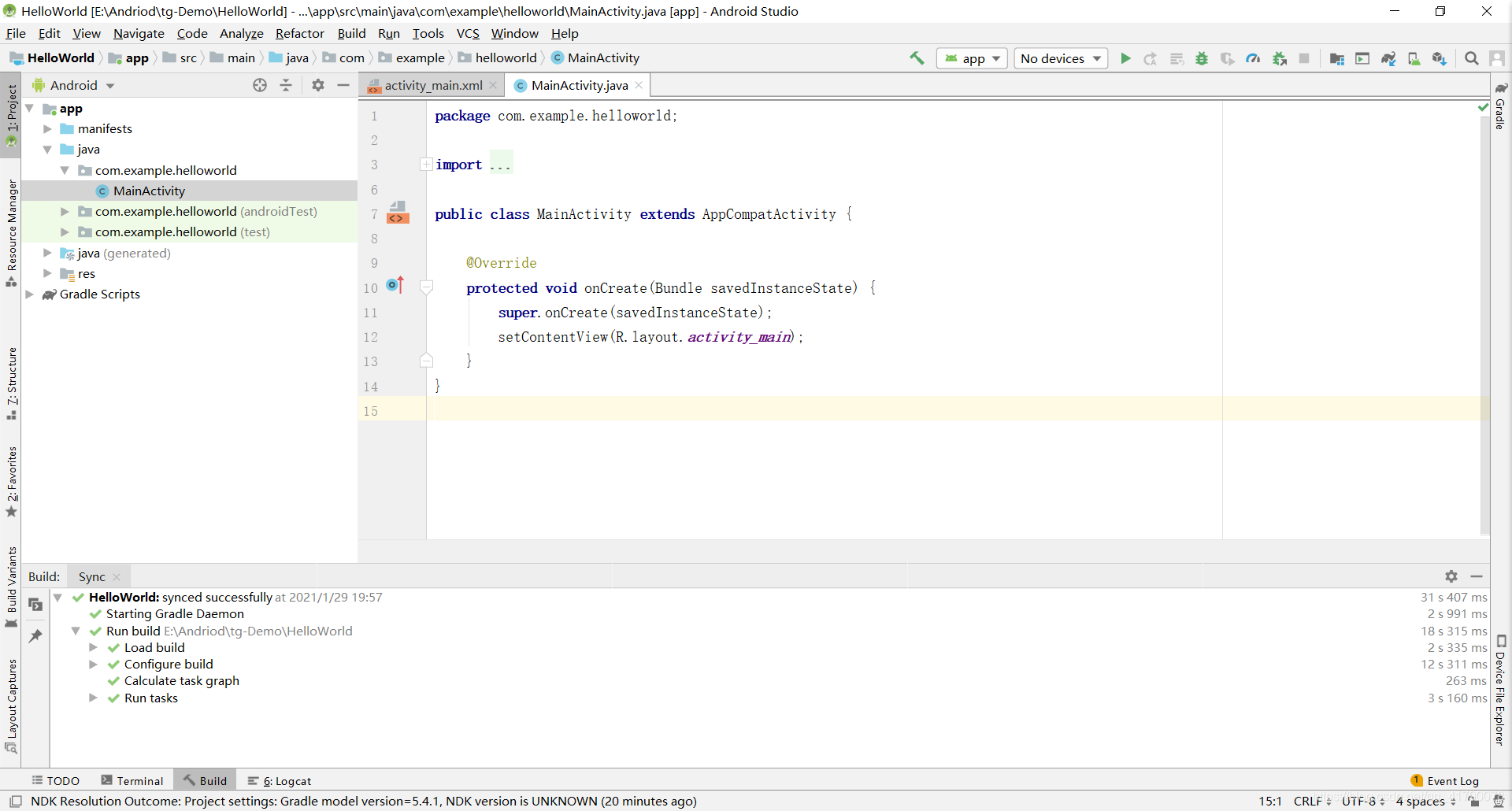Image resolution: width=1512 pixels, height=811 pixels.
Task: Open the Terminal tool window
Action: 132,781
